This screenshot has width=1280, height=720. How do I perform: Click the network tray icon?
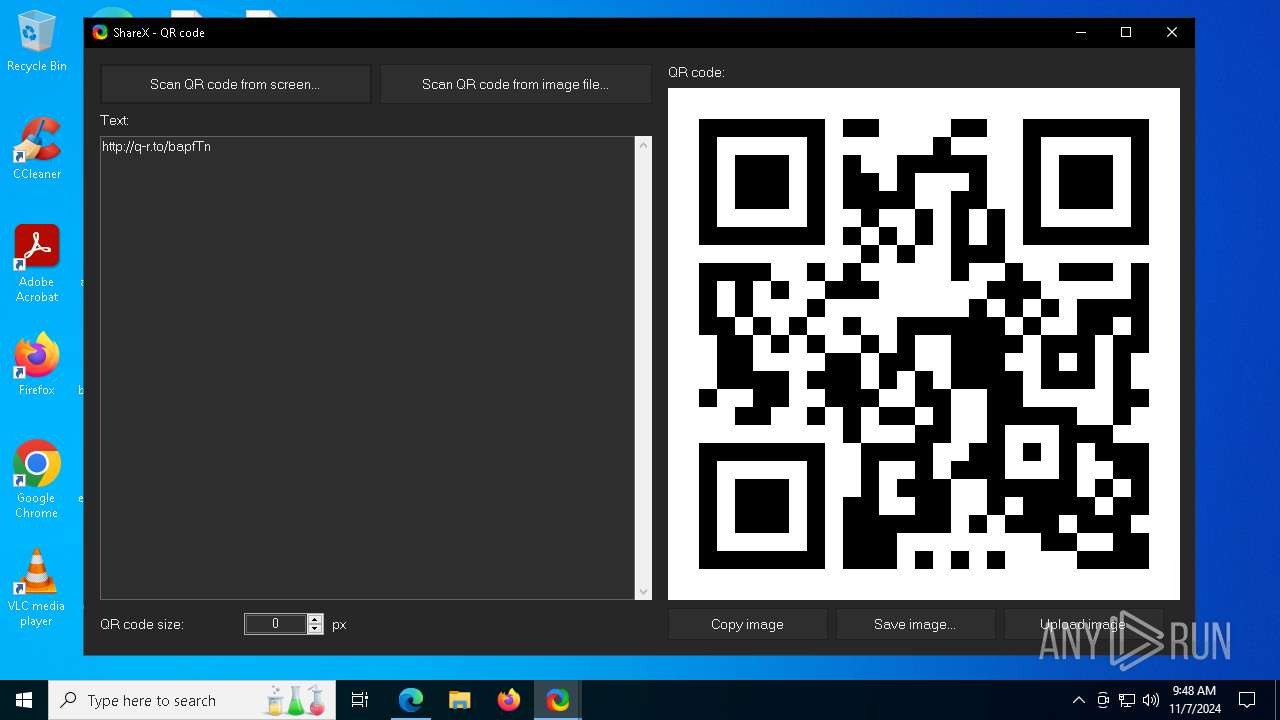pos(1127,700)
